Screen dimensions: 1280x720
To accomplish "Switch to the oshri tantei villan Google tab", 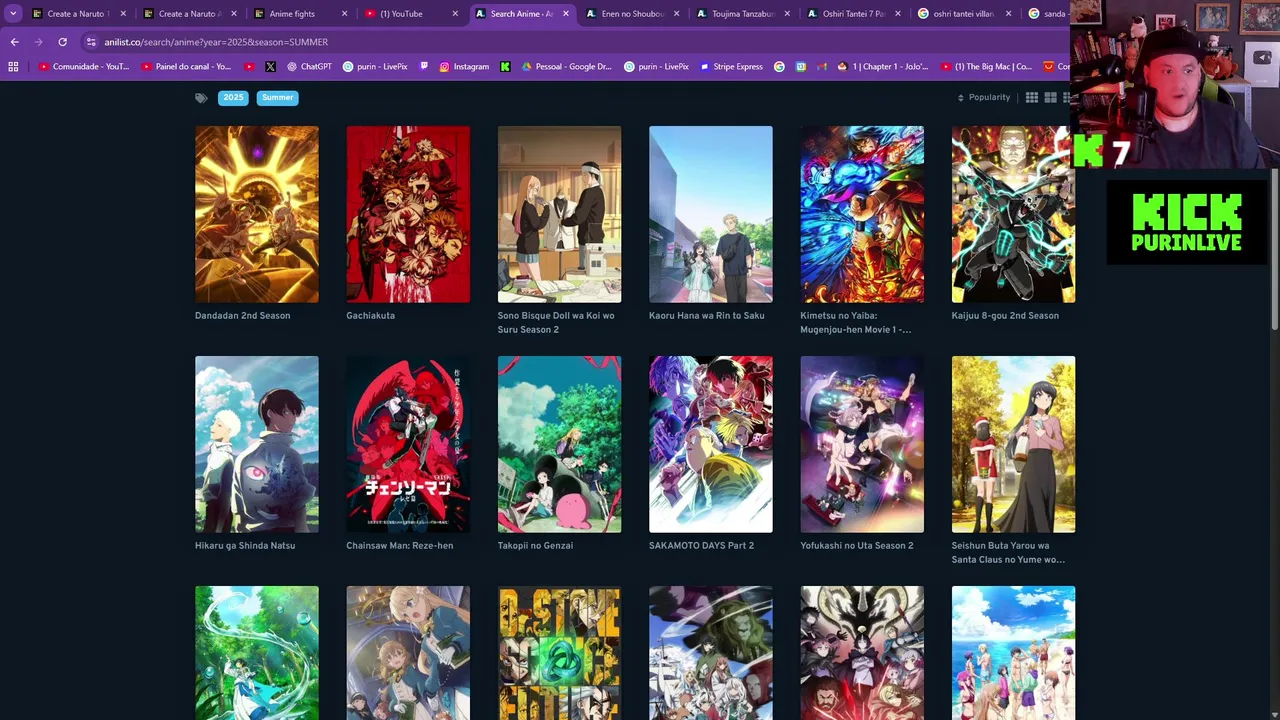I will click(963, 14).
